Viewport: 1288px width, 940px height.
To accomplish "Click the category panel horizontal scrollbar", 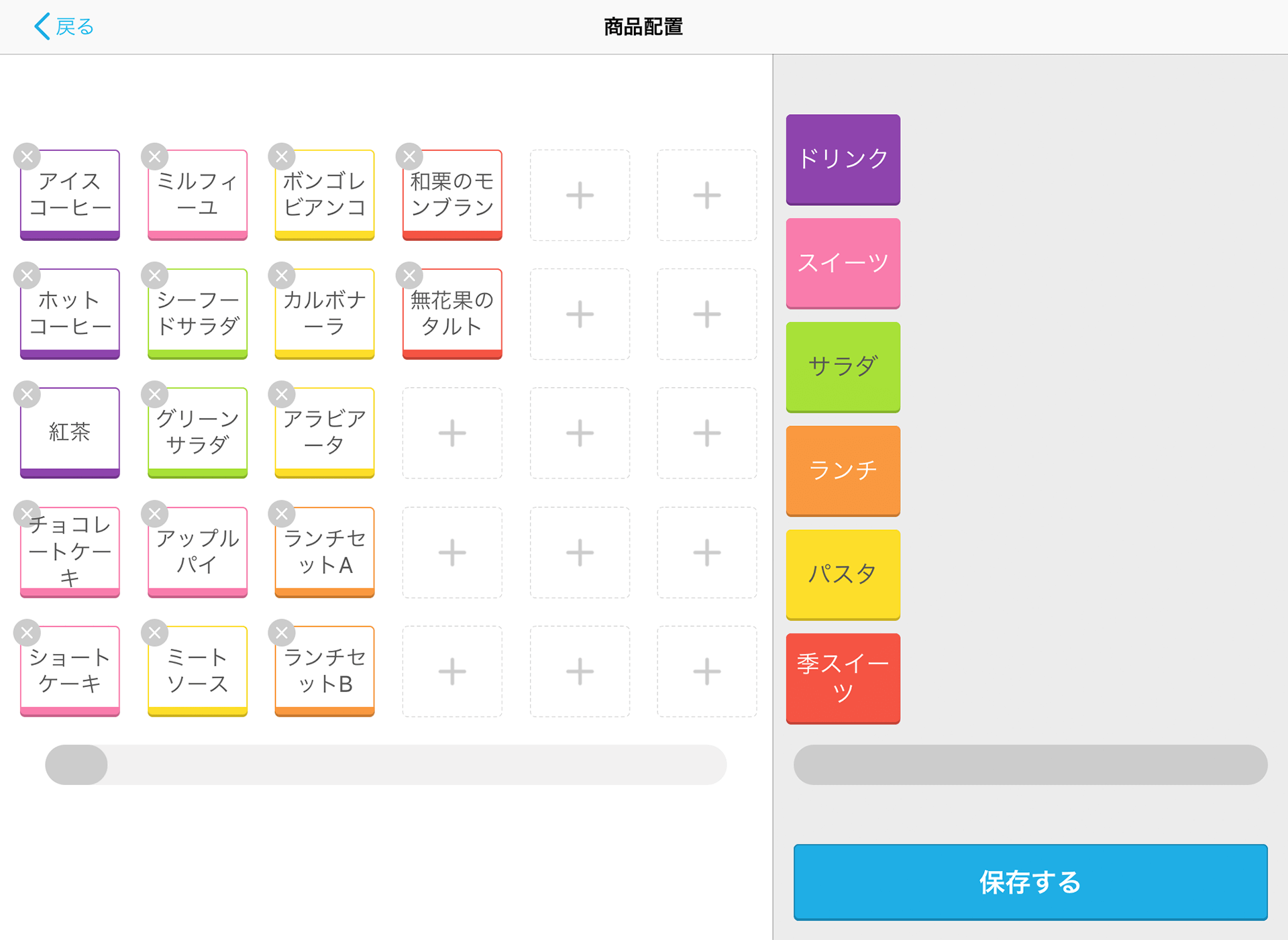I will point(1030,765).
